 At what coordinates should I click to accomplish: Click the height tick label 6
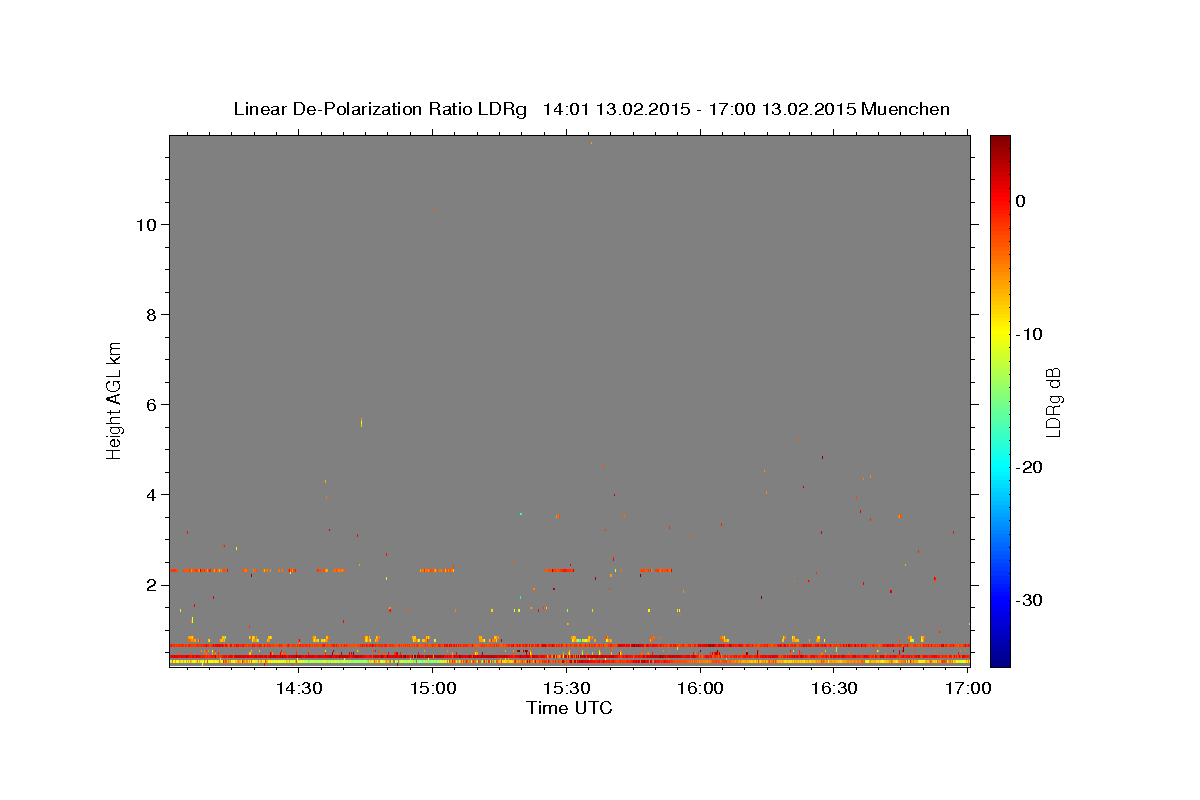[x=149, y=405]
